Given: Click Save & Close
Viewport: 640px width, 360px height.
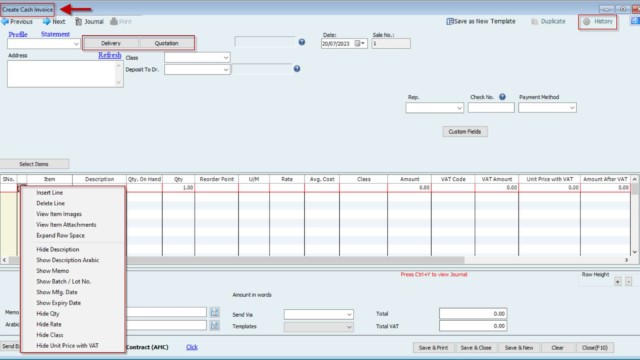Looking at the screenshot, I should pos(476,348).
